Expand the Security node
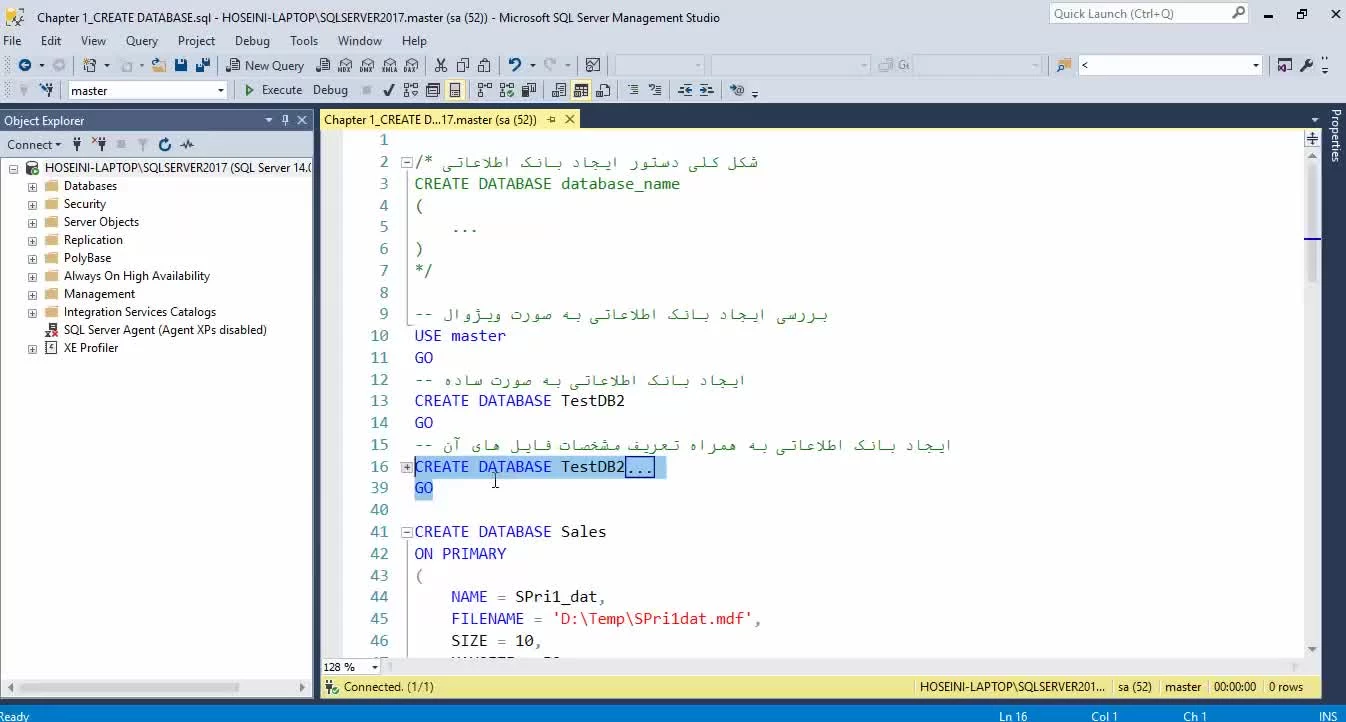1346x722 pixels. 32,205
